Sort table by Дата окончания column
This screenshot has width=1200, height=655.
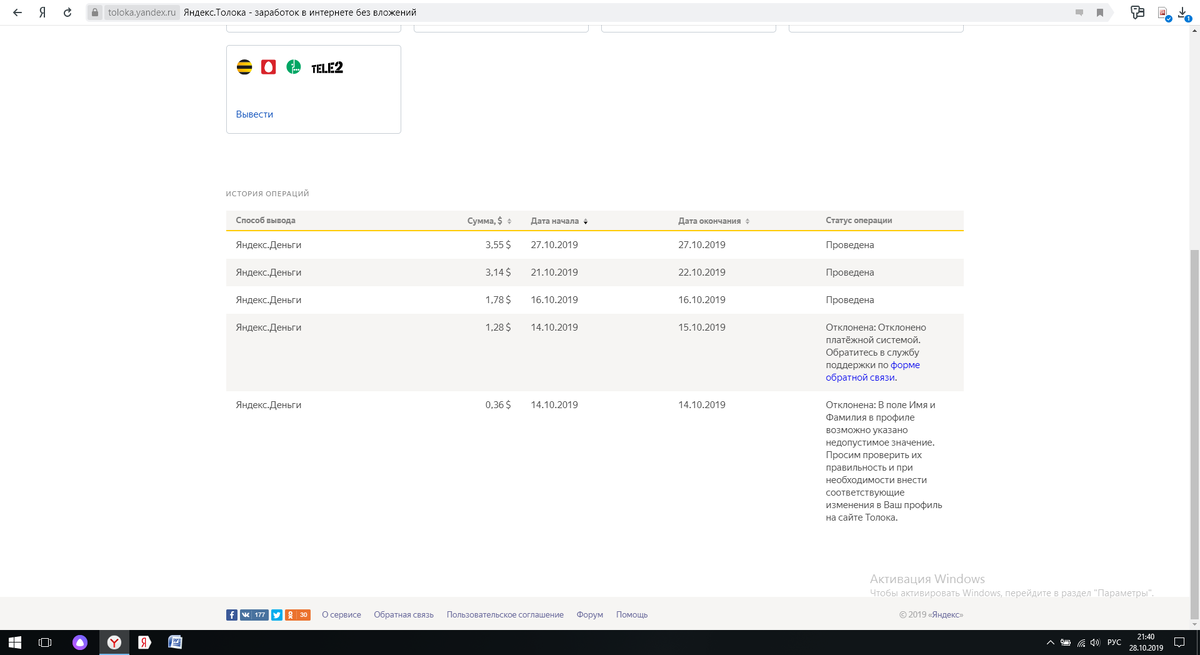[x=713, y=220]
